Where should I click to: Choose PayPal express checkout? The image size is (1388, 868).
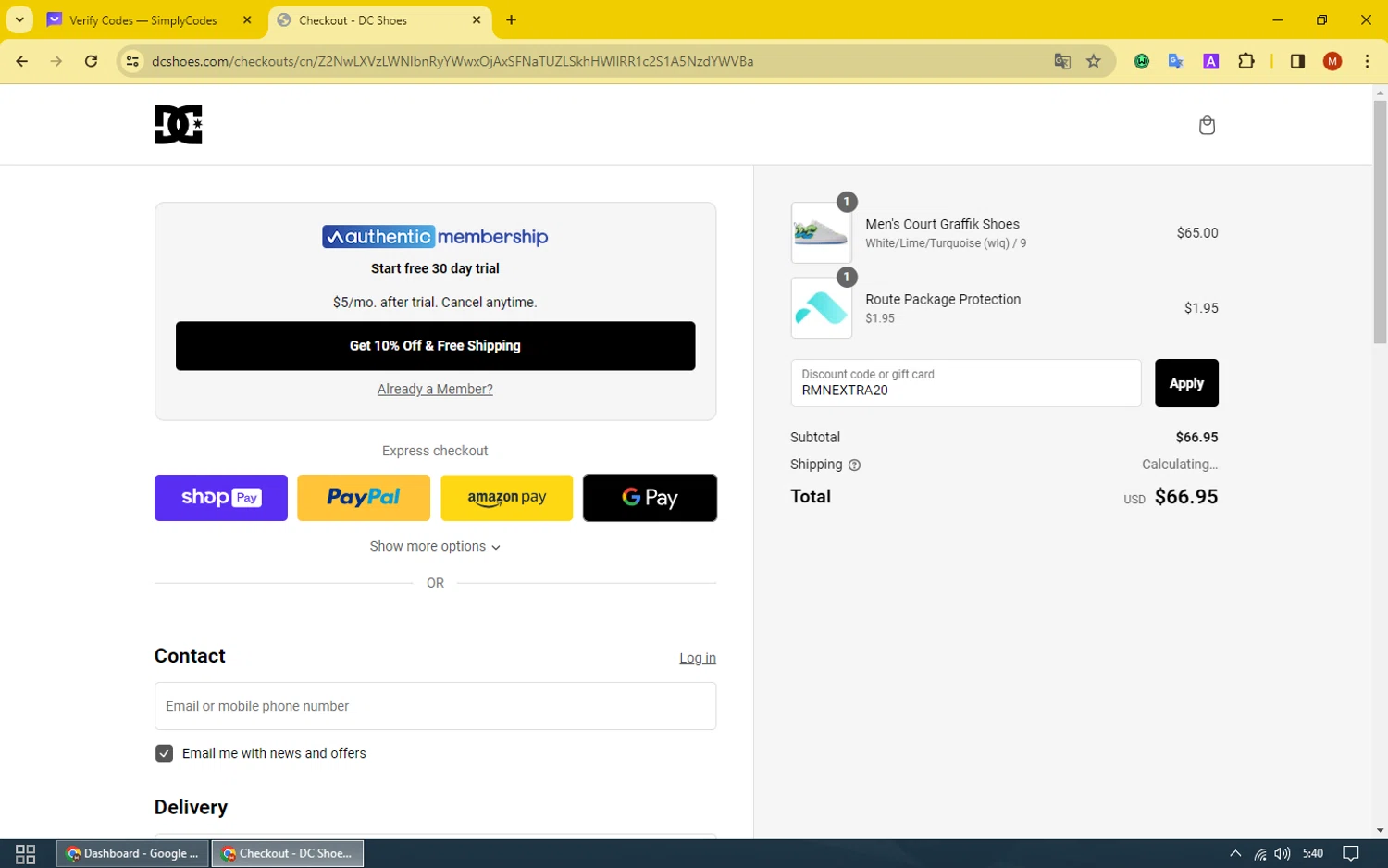click(x=364, y=498)
